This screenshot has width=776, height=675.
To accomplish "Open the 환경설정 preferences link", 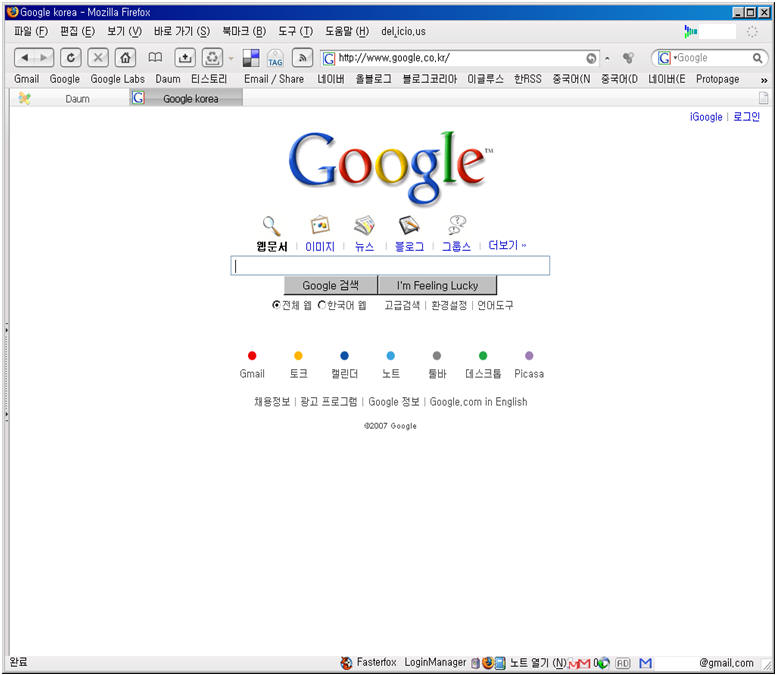I will [x=449, y=305].
